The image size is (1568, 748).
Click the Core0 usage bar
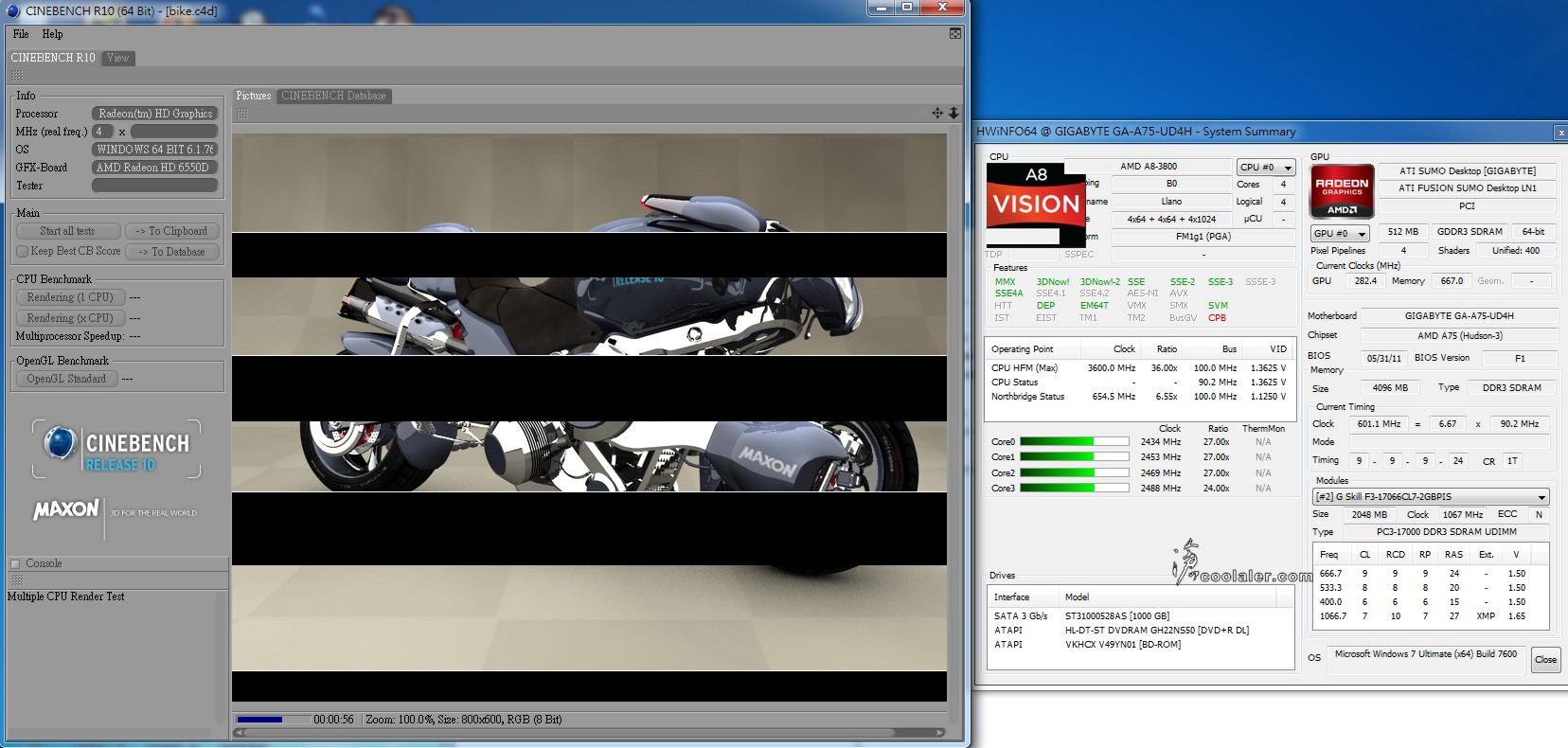coord(1074,441)
